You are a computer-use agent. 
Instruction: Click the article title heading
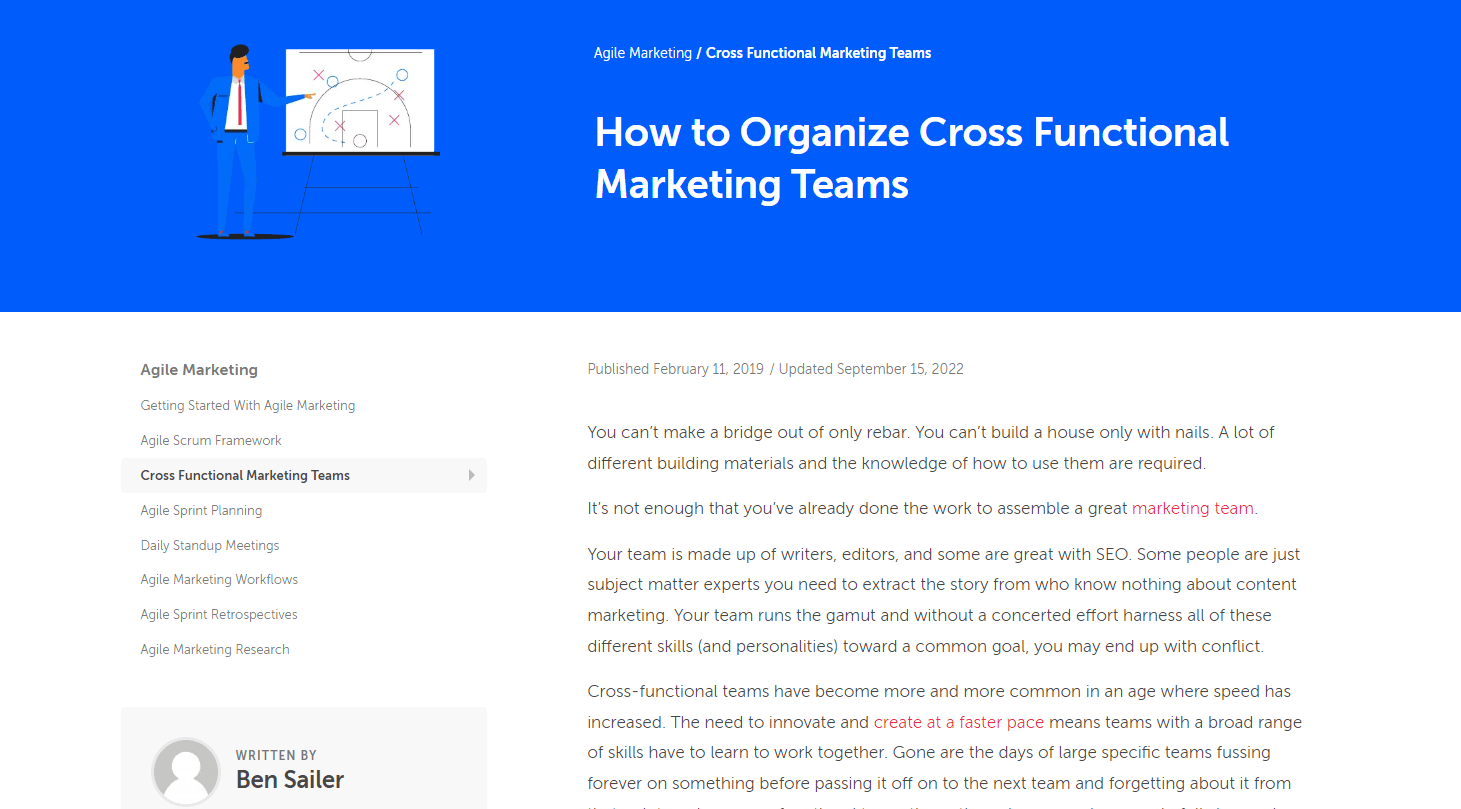tap(911, 158)
